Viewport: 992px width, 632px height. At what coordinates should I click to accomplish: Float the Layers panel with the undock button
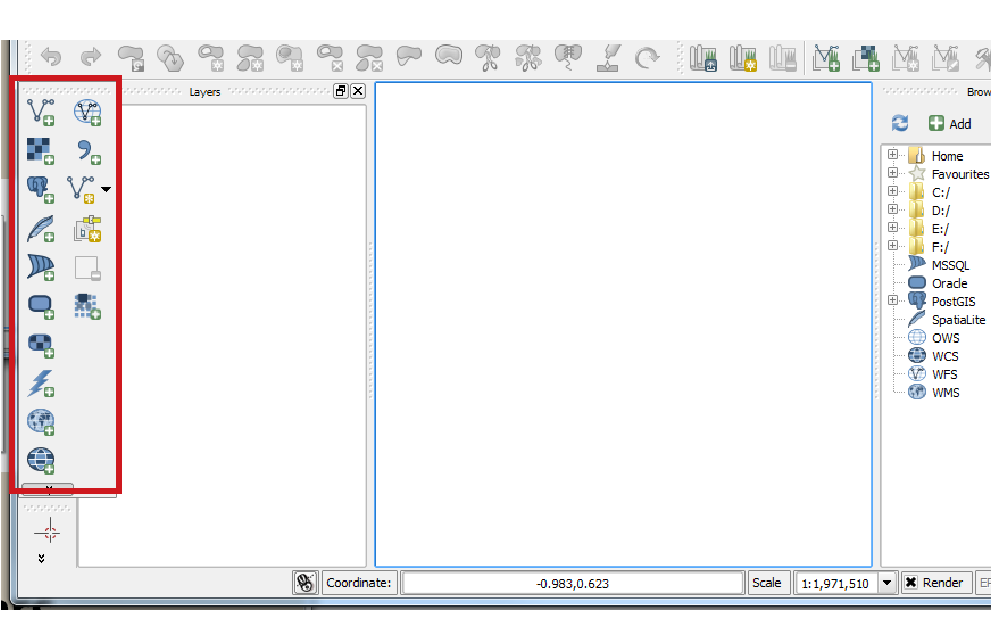click(x=340, y=91)
